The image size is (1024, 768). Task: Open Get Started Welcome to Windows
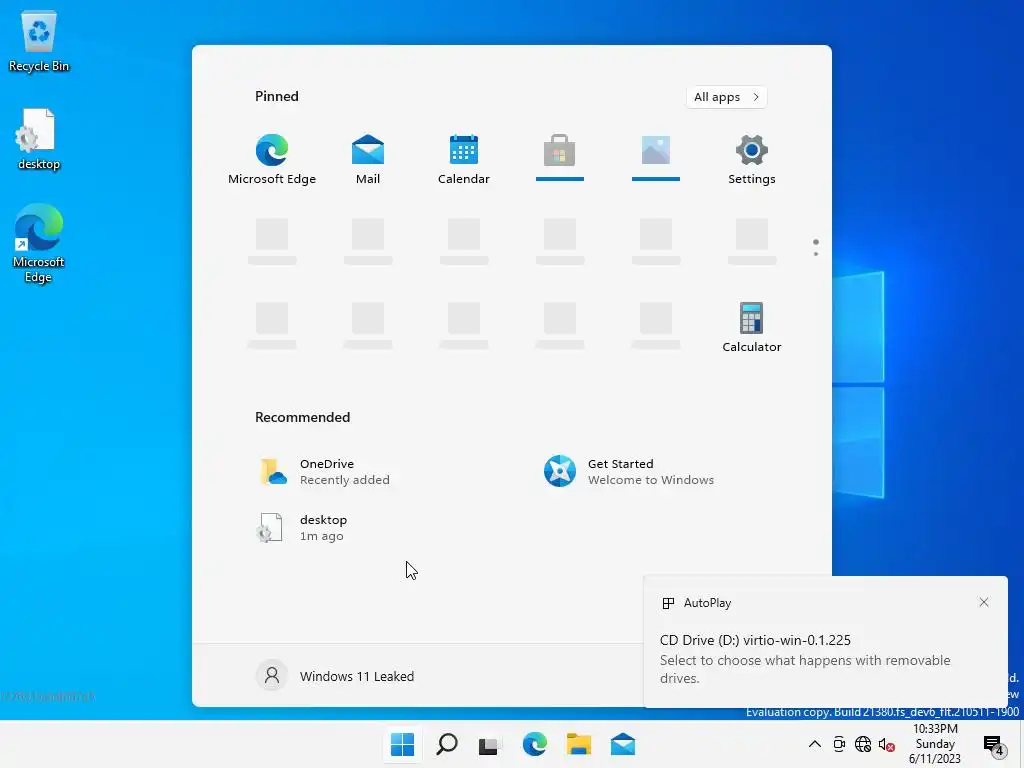[630, 472]
